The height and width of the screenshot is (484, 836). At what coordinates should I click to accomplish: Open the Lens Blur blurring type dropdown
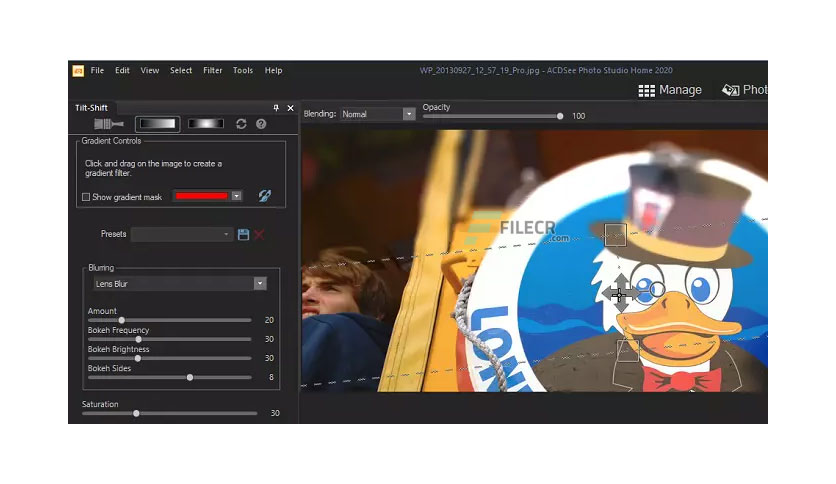click(x=180, y=284)
